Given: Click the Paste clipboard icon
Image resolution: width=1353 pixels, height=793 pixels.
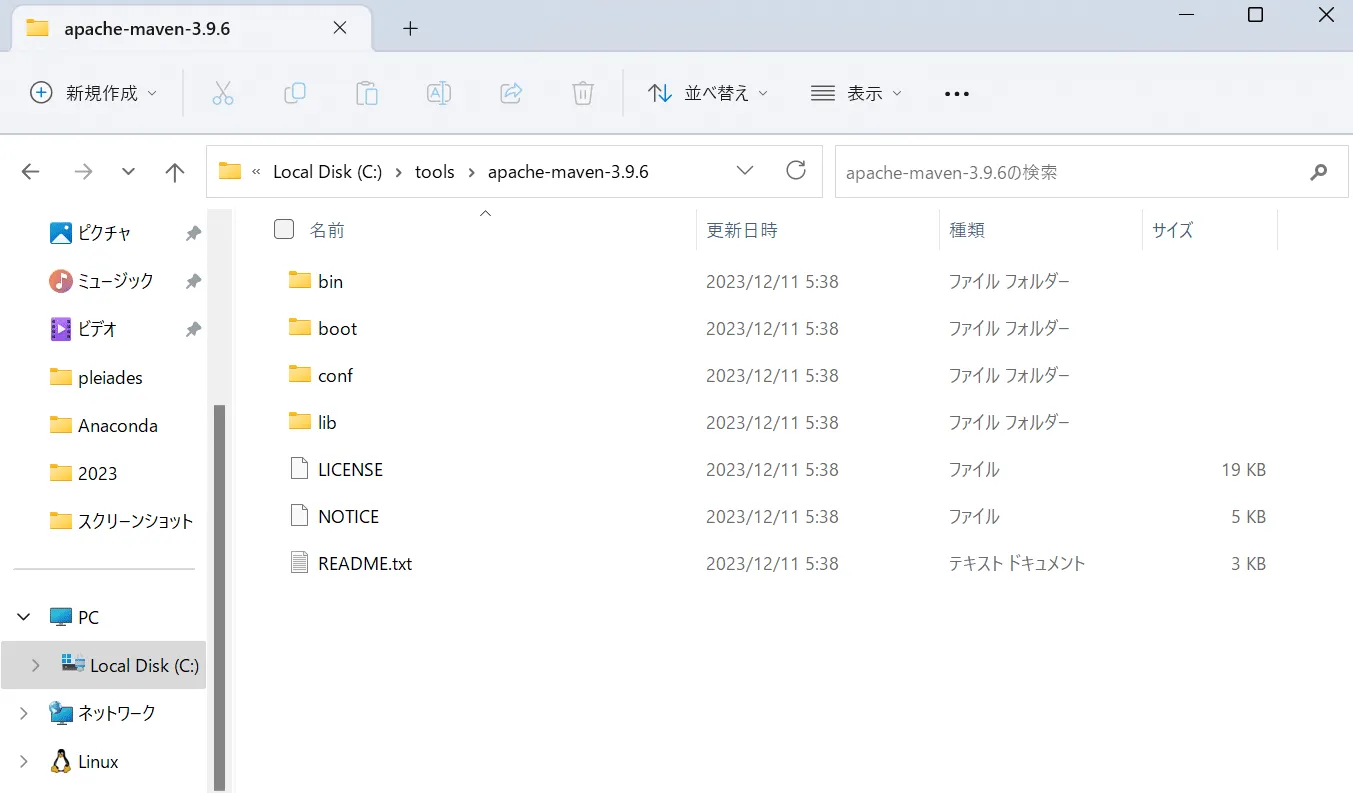Looking at the screenshot, I should [x=367, y=93].
